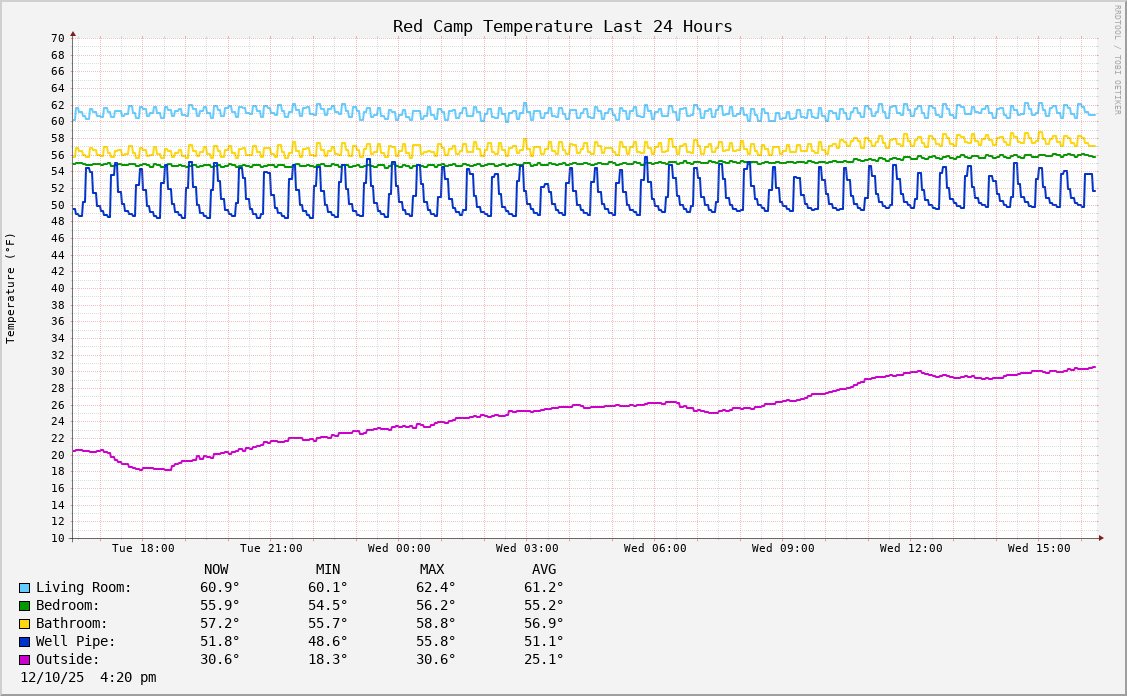This screenshot has height=696, width=1127.
Task: Click the Wed 12:00 time axis label
Action: [911, 548]
